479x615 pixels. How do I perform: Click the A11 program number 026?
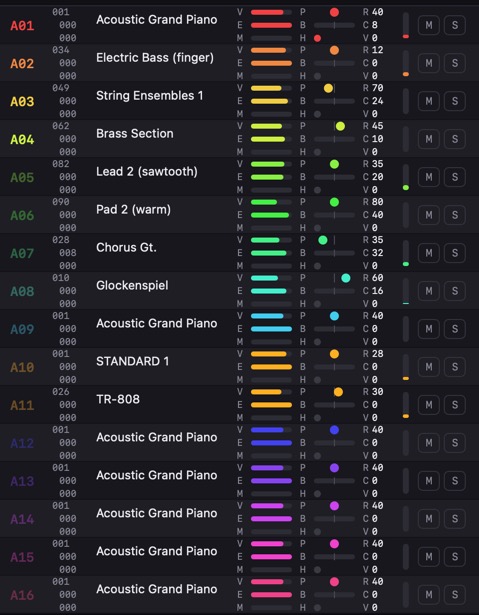click(x=61, y=392)
